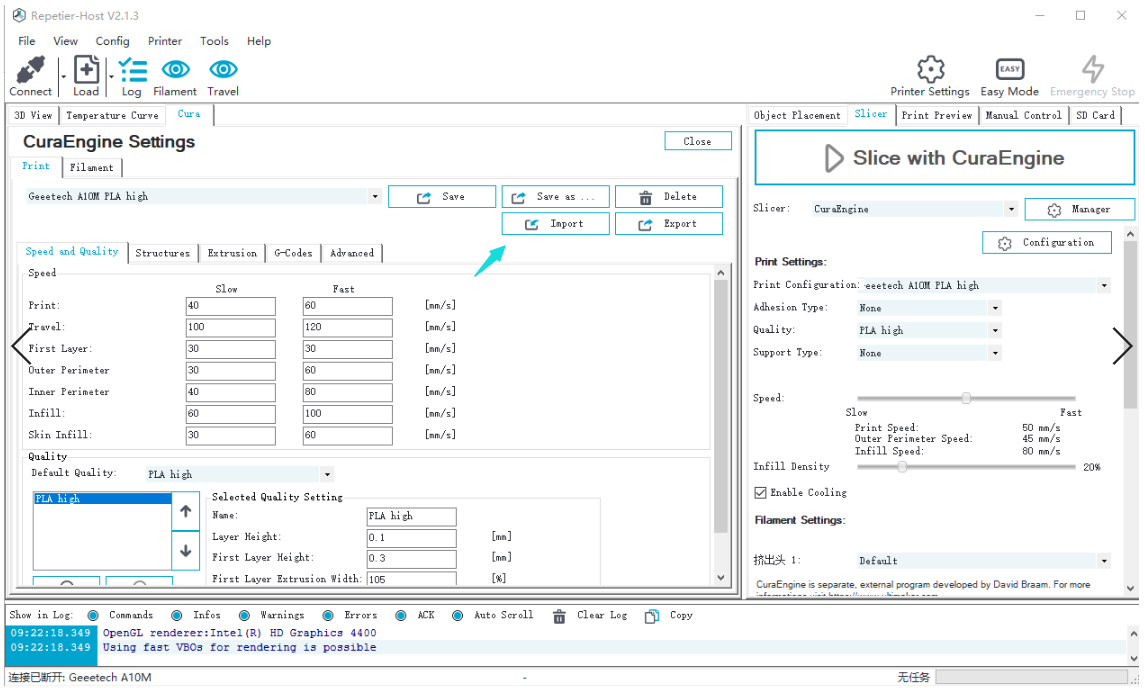
Task: Open the Geeetech A10M PLA high profile dropdown
Action: coord(375,196)
